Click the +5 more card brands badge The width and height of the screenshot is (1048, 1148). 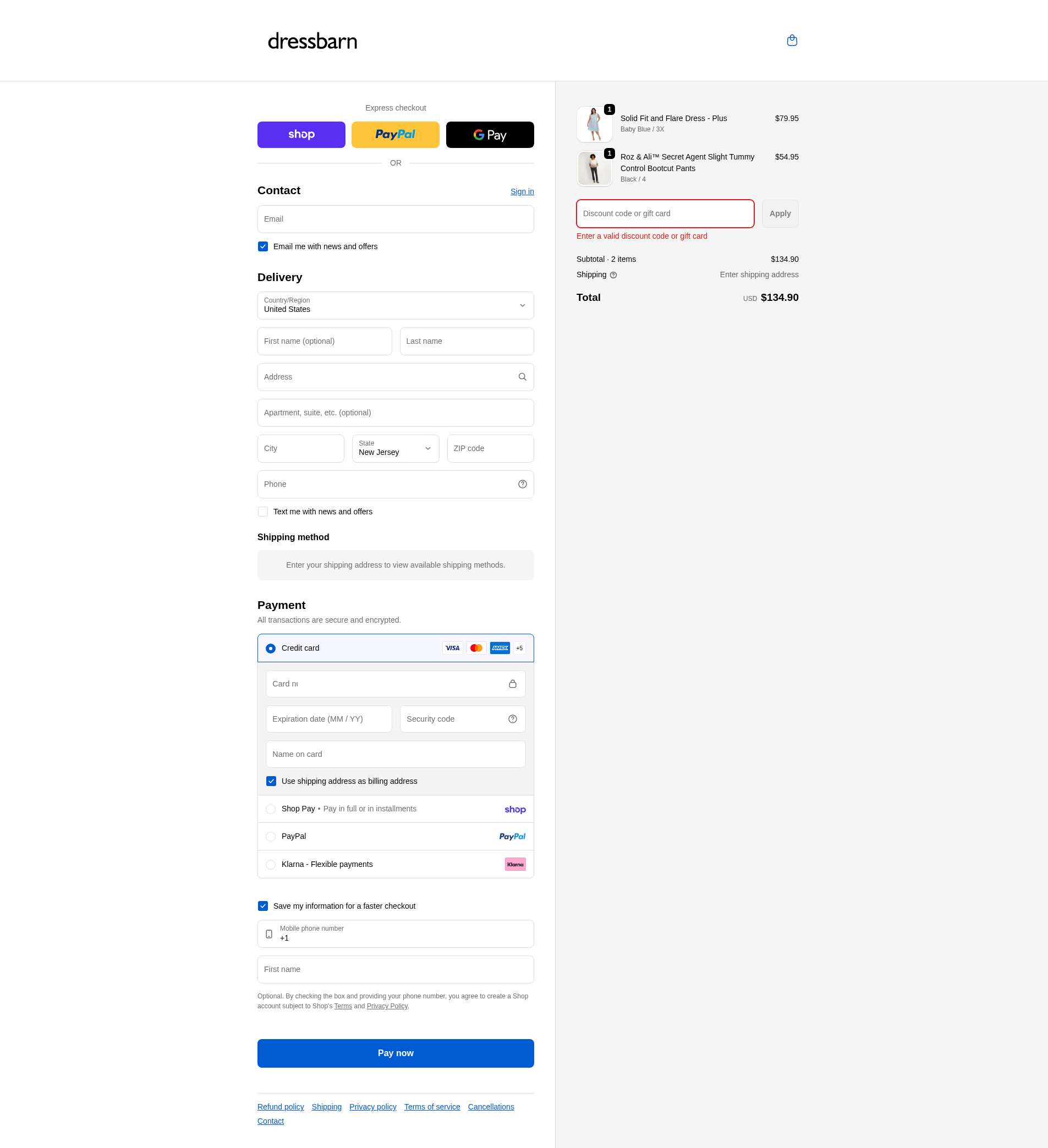click(519, 648)
